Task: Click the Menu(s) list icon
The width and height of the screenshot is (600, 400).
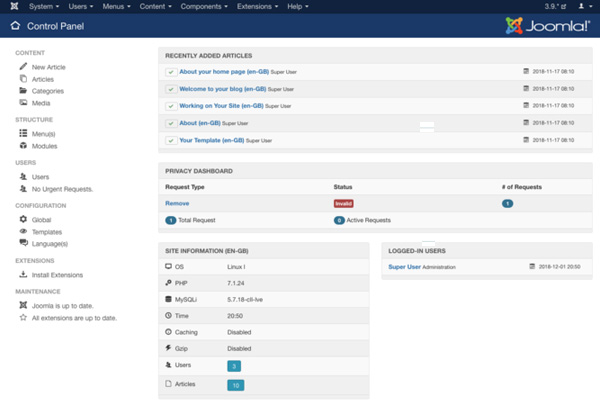Action: [x=23, y=133]
